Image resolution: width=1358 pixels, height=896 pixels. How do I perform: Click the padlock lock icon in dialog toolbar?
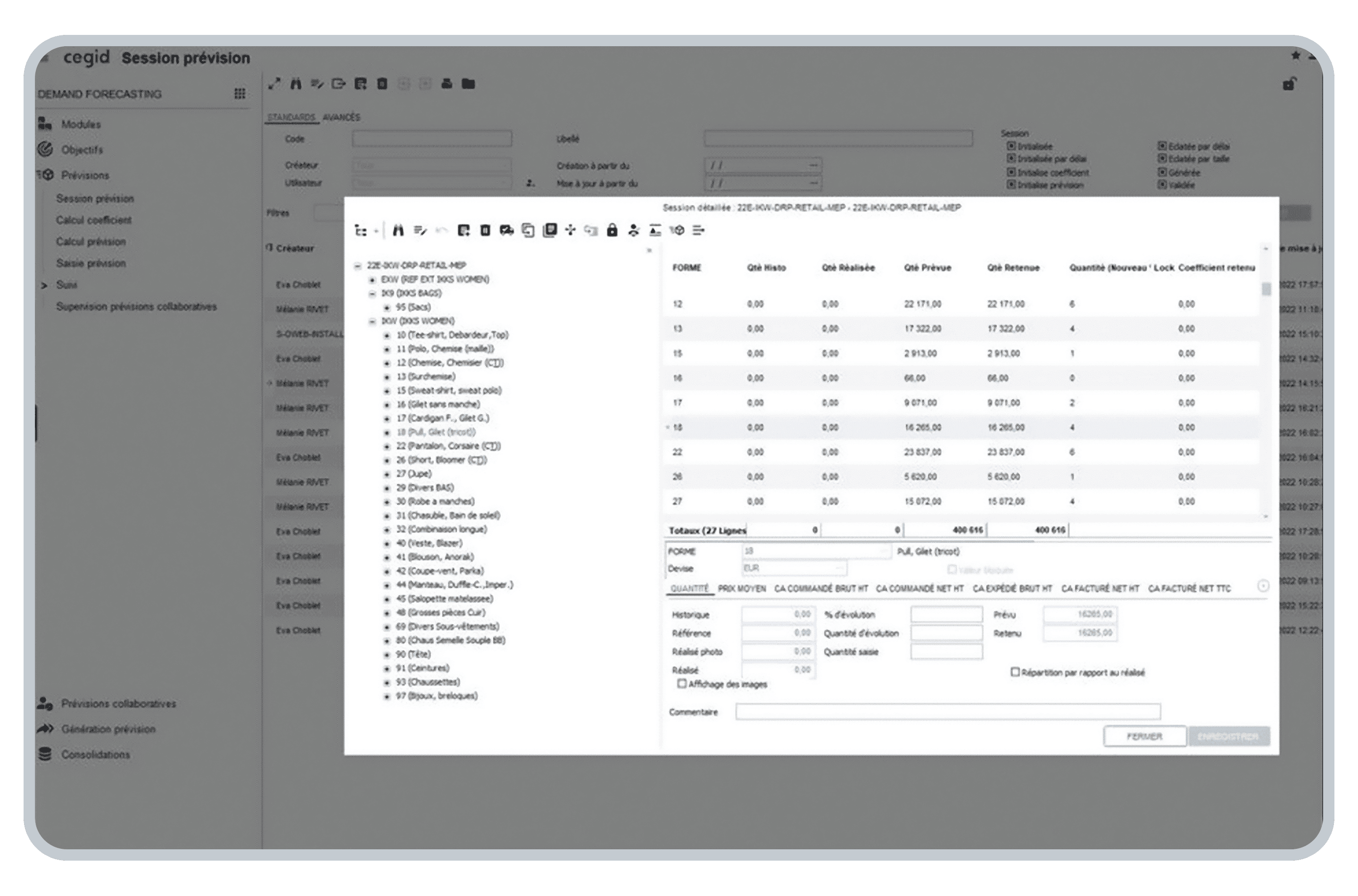(x=612, y=230)
